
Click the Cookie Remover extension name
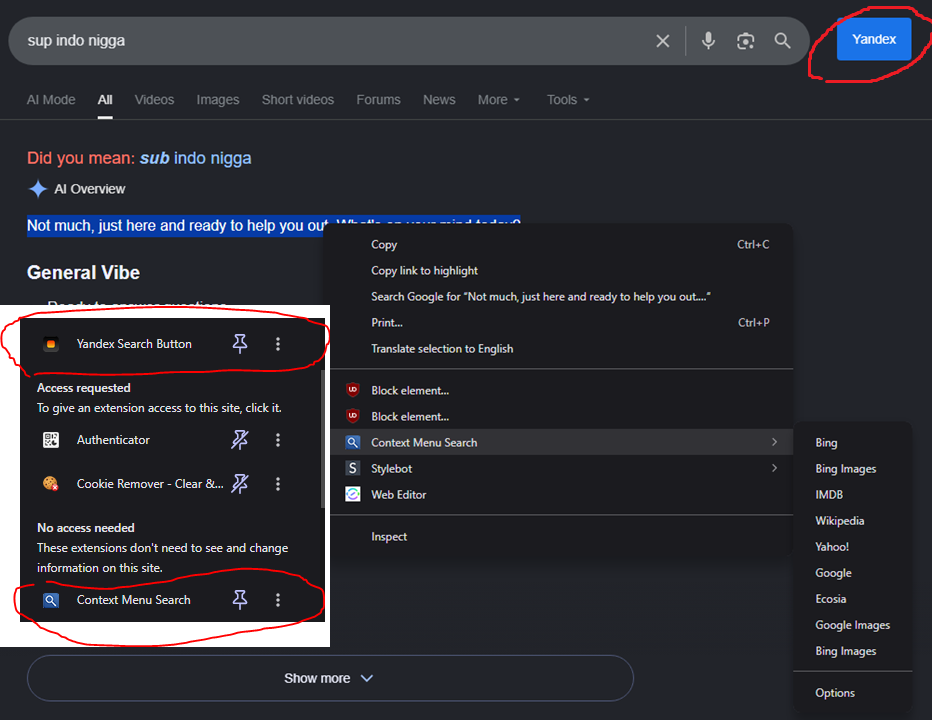click(x=150, y=484)
